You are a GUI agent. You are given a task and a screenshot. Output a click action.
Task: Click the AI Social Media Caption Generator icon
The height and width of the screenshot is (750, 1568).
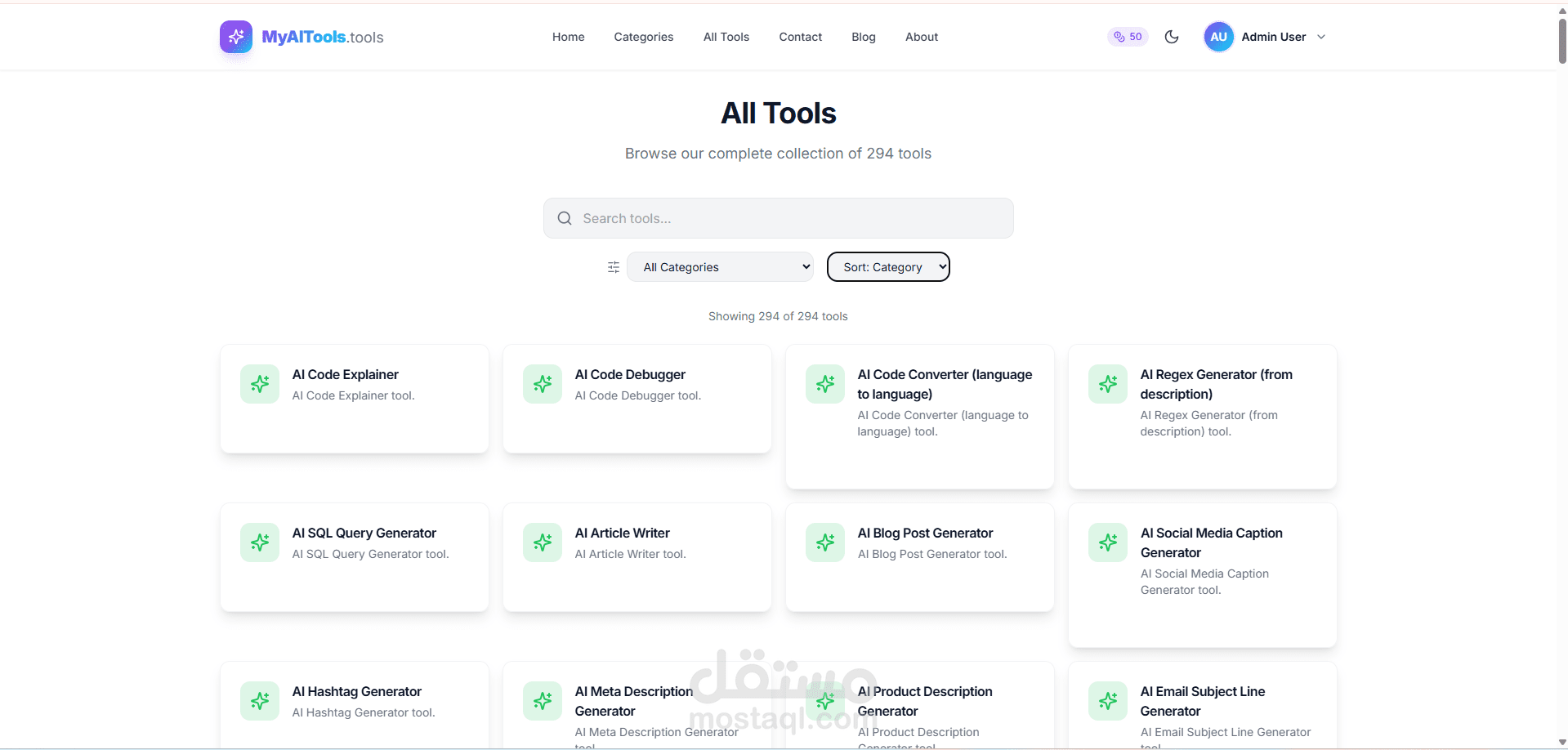tap(1107, 542)
